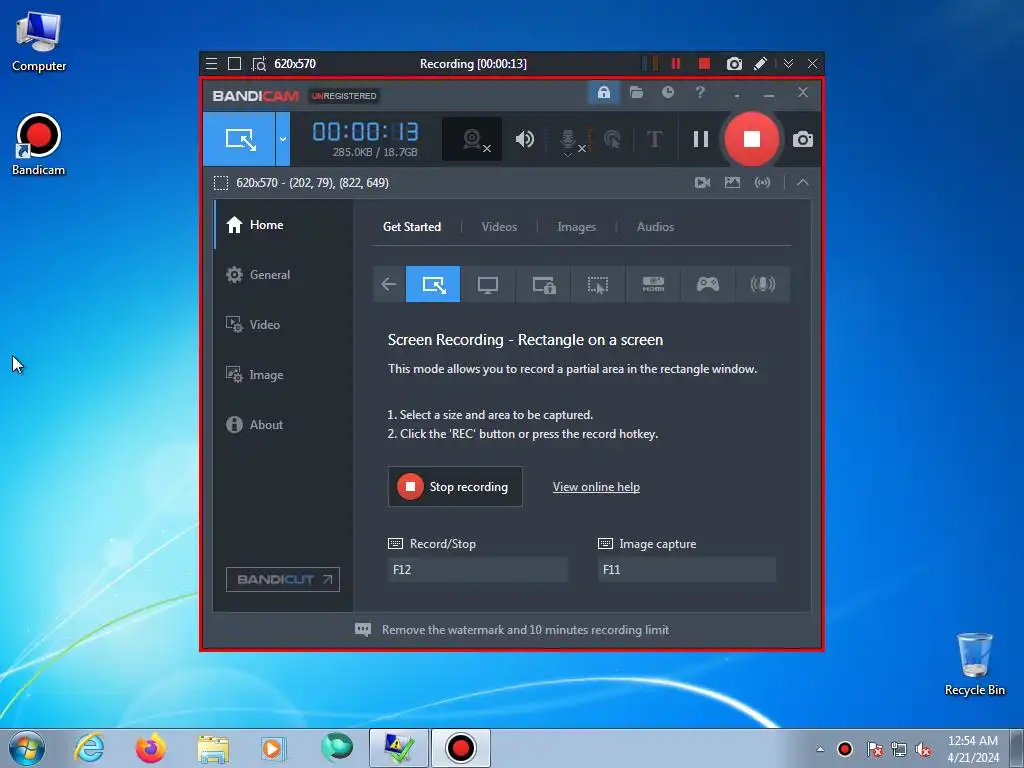Screen dimensions: 1024x768
Task: Click the Record/Stop hotkey field F12
Action: (477, 569)
